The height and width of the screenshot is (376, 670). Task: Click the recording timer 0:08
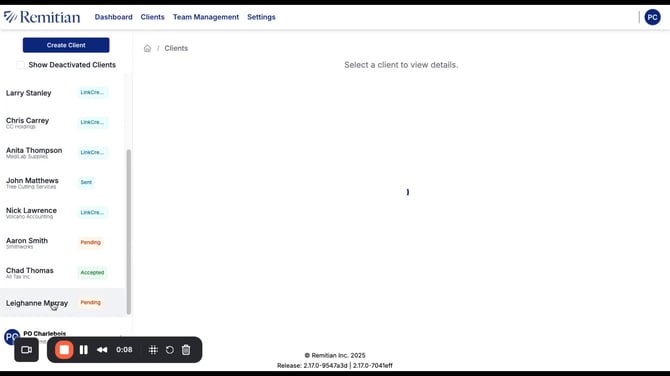point(124,350)
